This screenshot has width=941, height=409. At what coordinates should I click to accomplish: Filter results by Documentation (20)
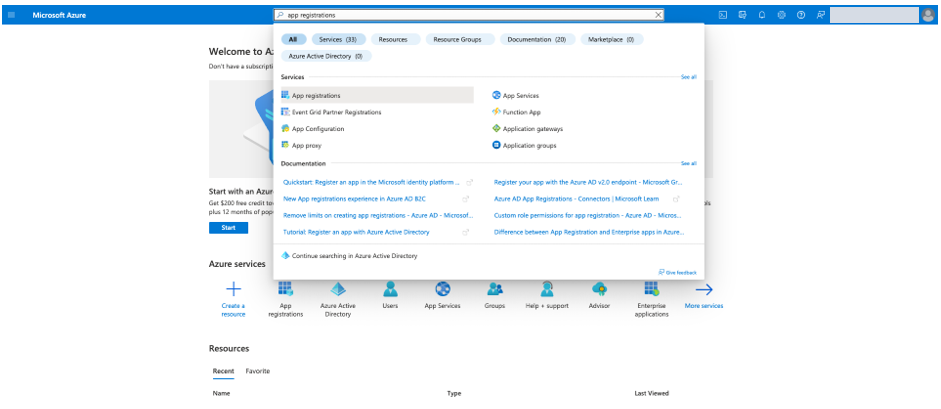pyautogui.click(x=537, y=39)
